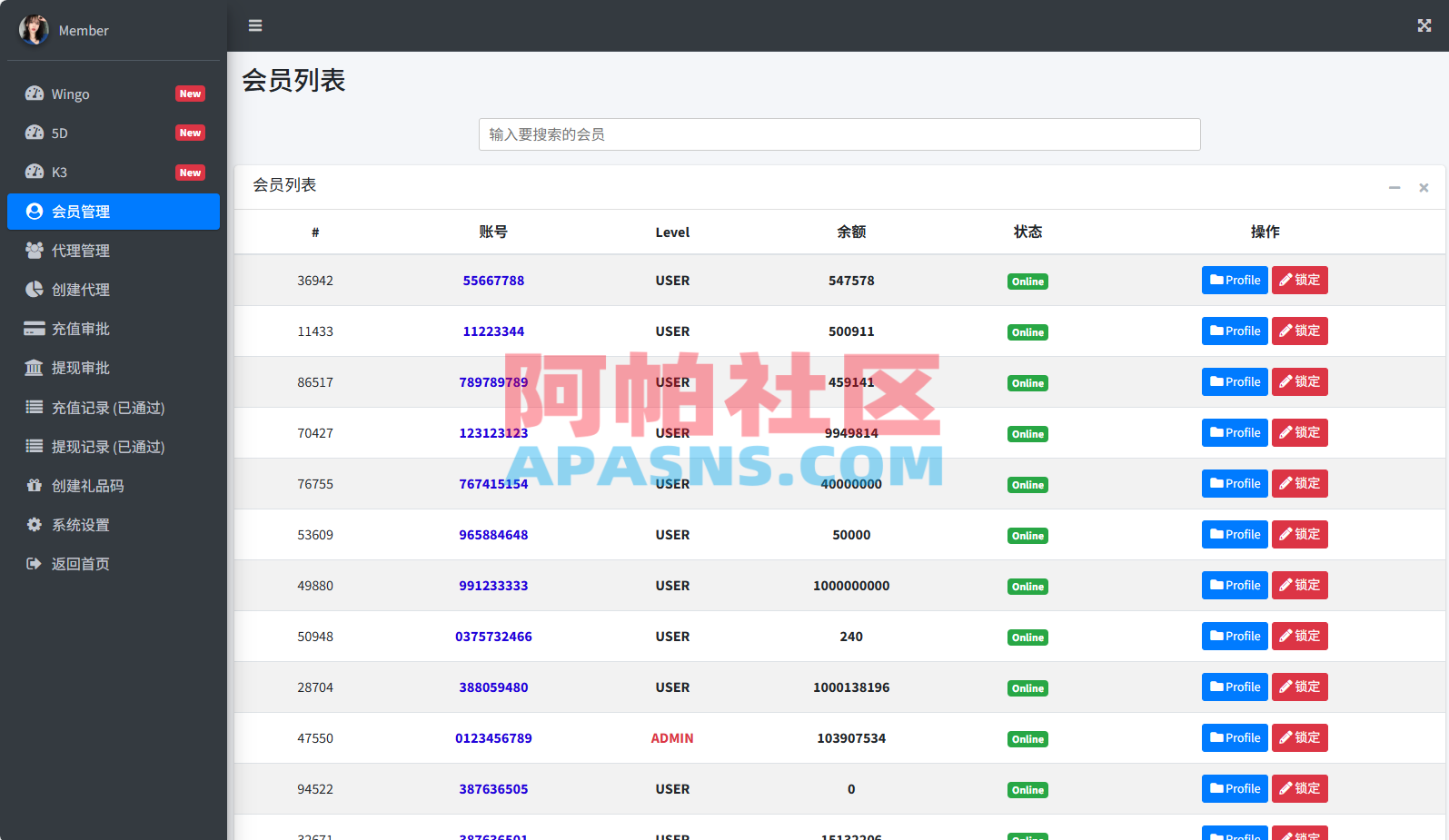Lock account 991233333 with 锁定
This screenshot has height=840, width=1449.
click(x=1299, y=586)
